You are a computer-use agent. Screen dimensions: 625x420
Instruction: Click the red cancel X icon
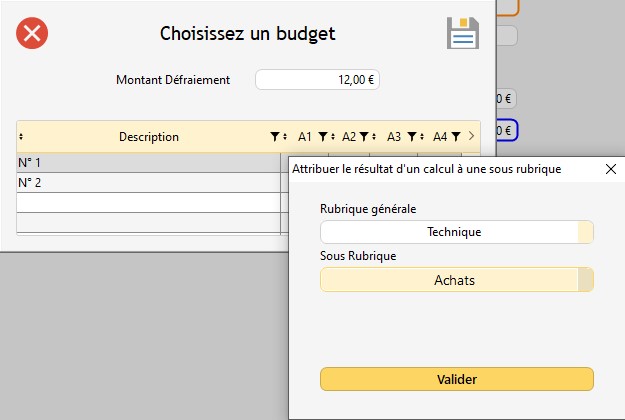32,34
